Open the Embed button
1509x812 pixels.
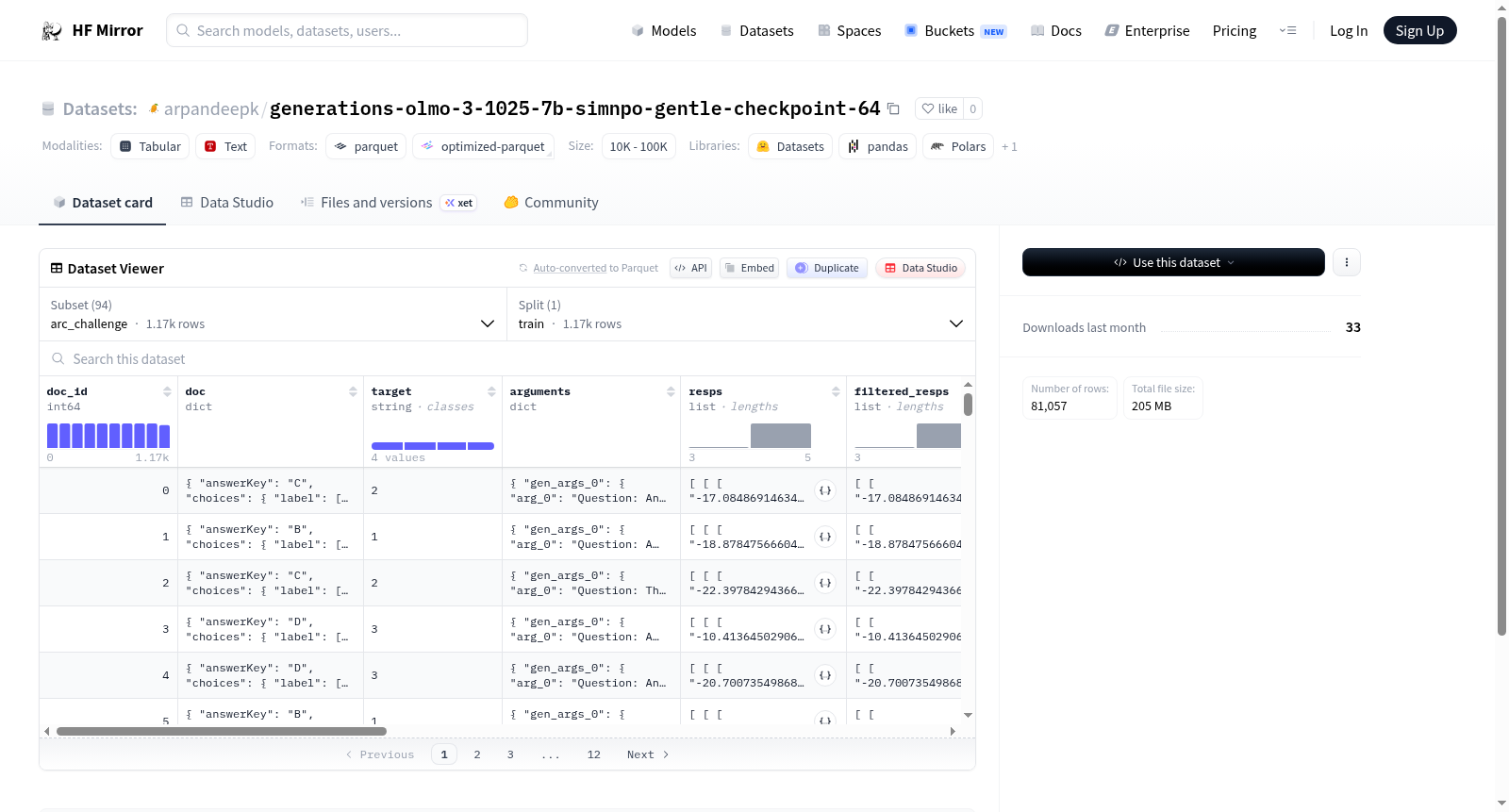click(749, 268)
